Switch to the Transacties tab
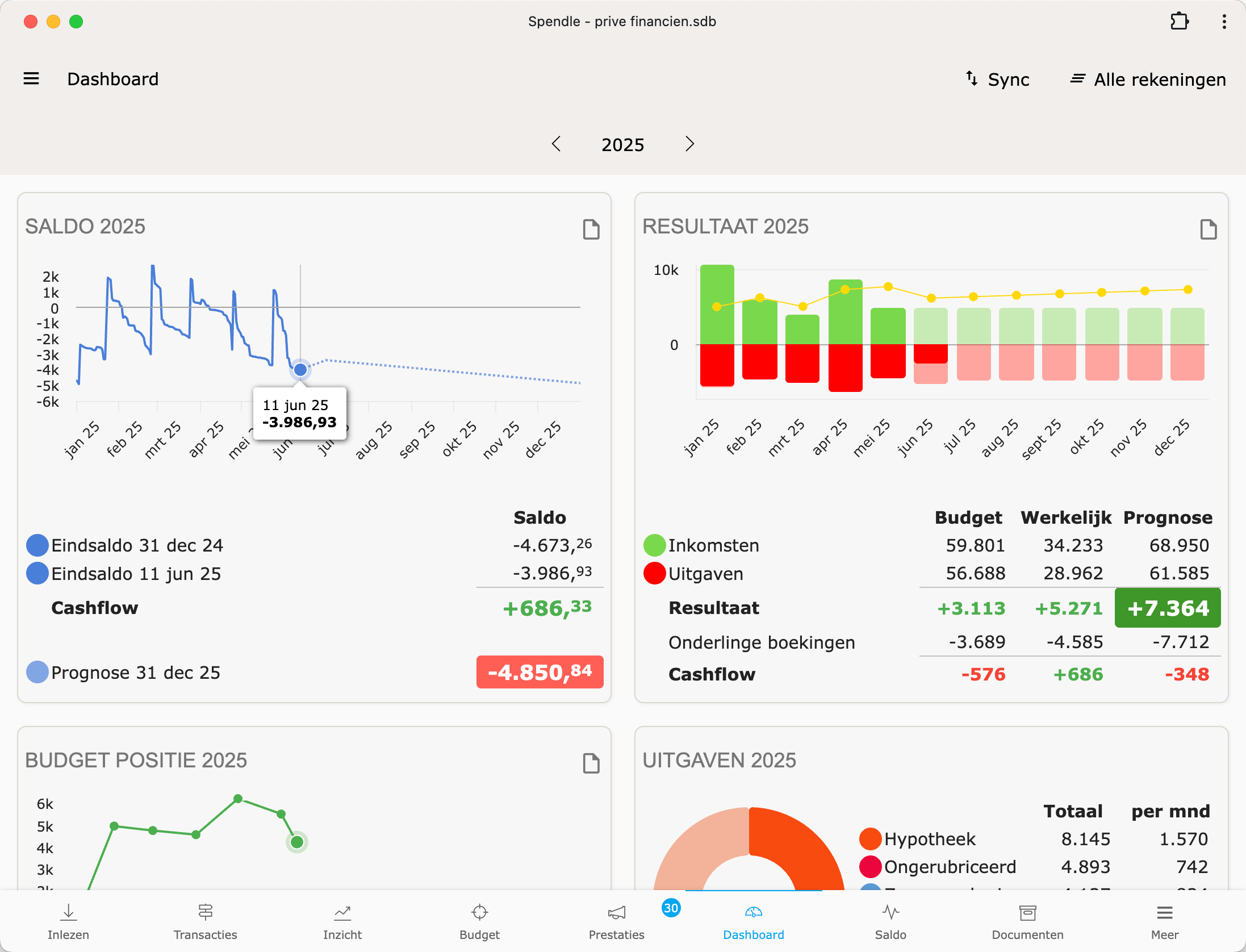This screenshot has height=952, width=1246. tap(205, 921)
